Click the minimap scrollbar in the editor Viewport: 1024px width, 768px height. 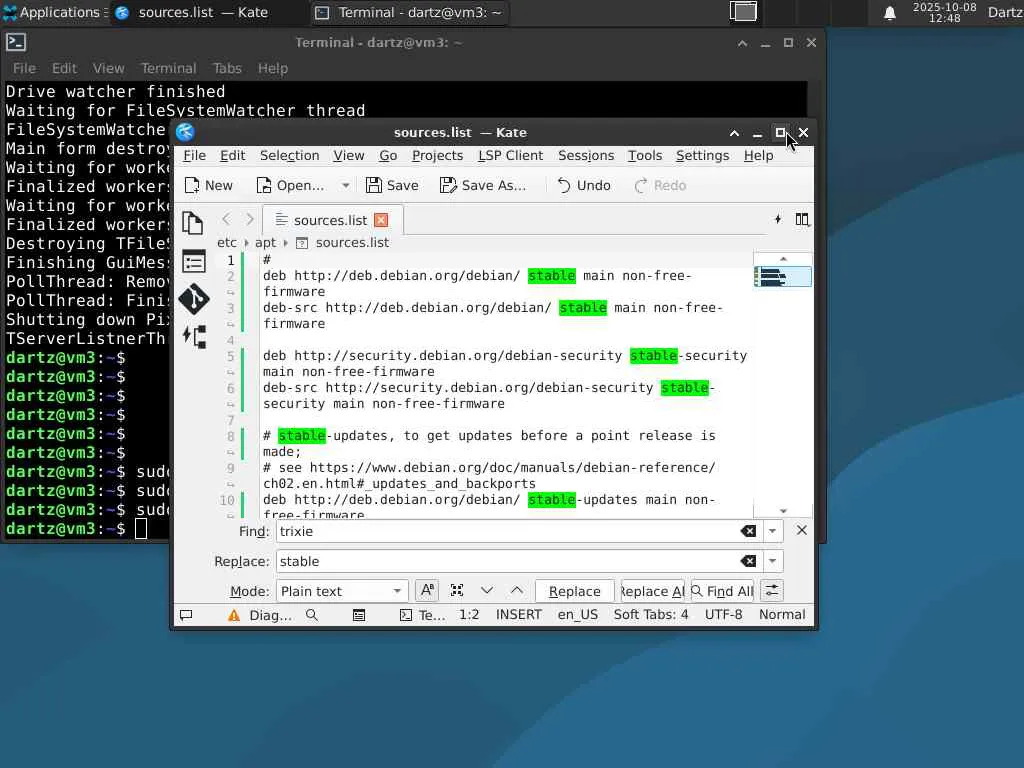pyautogui.click(x=782, y=385)
